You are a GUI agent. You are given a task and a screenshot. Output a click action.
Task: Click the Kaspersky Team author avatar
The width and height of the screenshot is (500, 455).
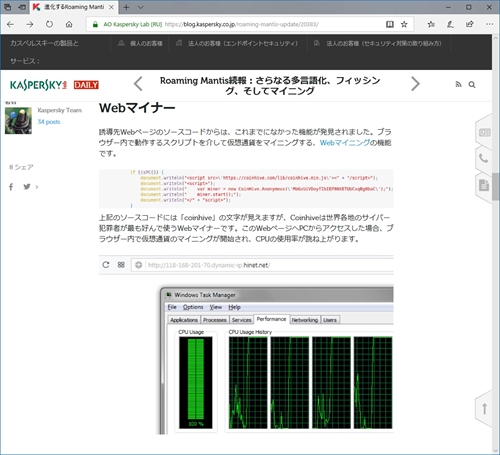pos(18,120)
